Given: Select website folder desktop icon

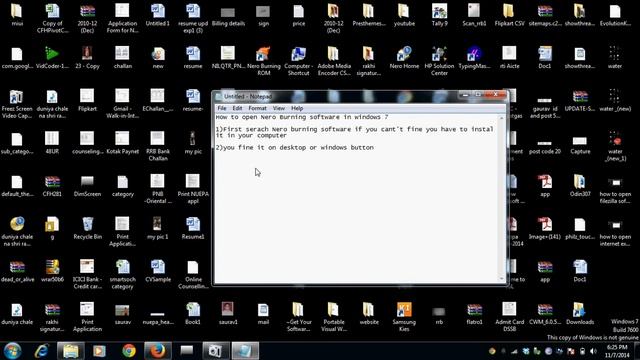Looking at the screenshot, I should (x=369, y=313).
